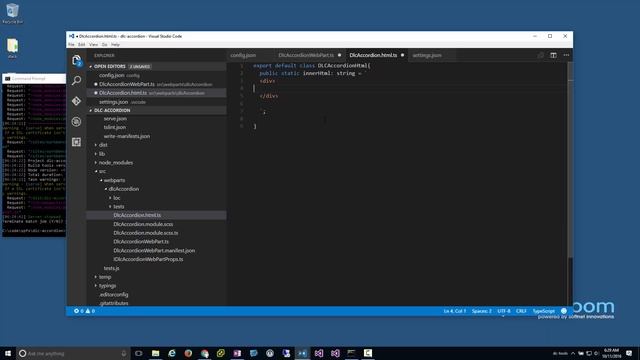Open the Search view in activity bar
Image resolution: width=640 pixels, height=360 pixels.
(76, 80)
